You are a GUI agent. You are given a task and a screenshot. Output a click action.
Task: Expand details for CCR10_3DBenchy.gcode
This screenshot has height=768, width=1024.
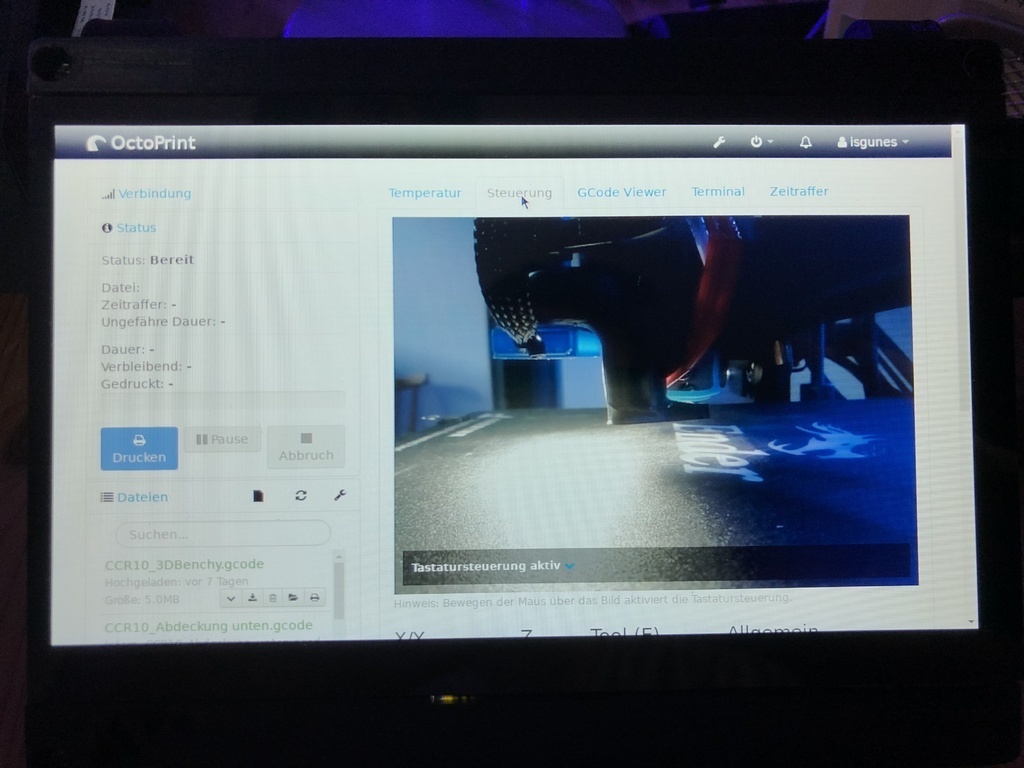click(231, 598)
